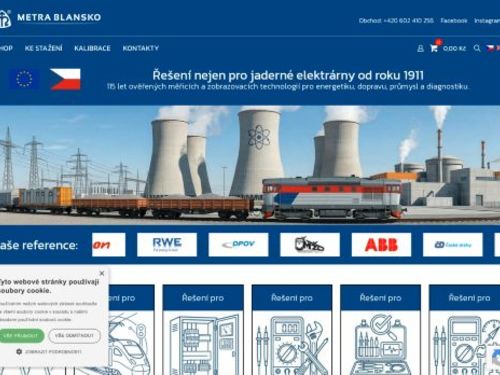Click the METRA BLANSKO site title
Image resolution: width=500 pixels, height=375 pixels.
click(59, 17)
